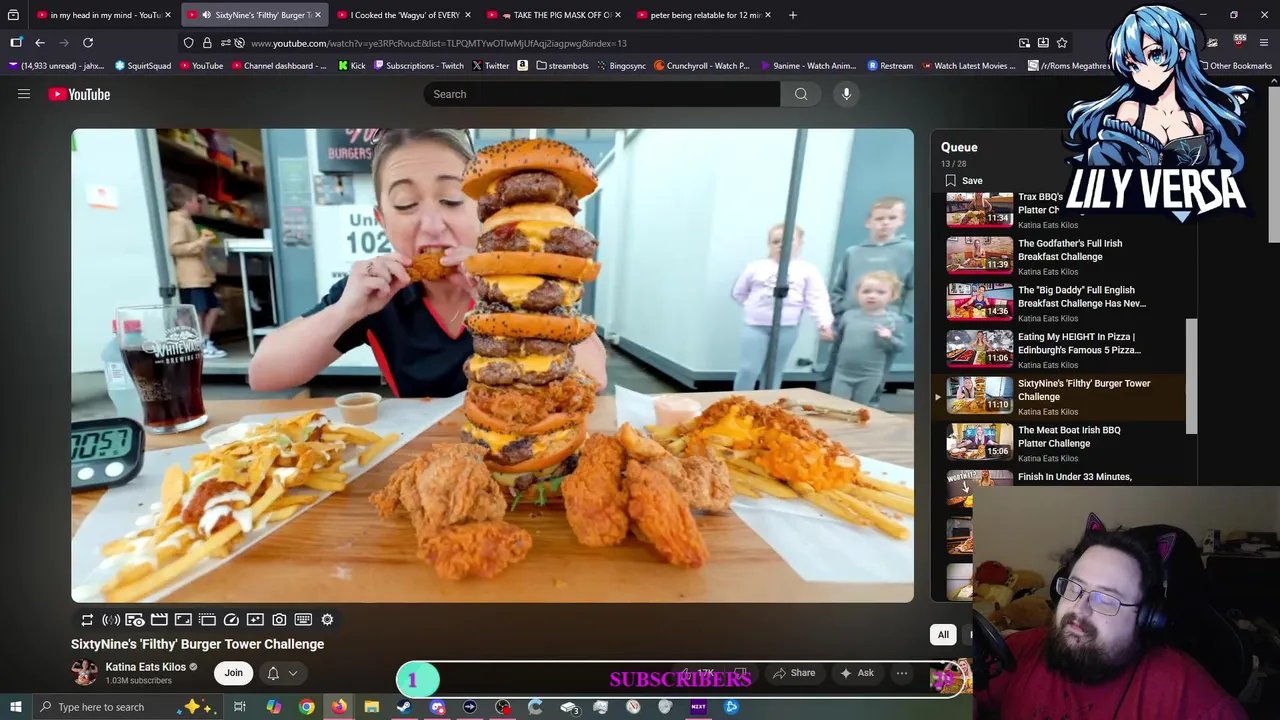Click the playback speed gauge icon
This screenshot has width=1280, height=720.
tap(231, 620)
